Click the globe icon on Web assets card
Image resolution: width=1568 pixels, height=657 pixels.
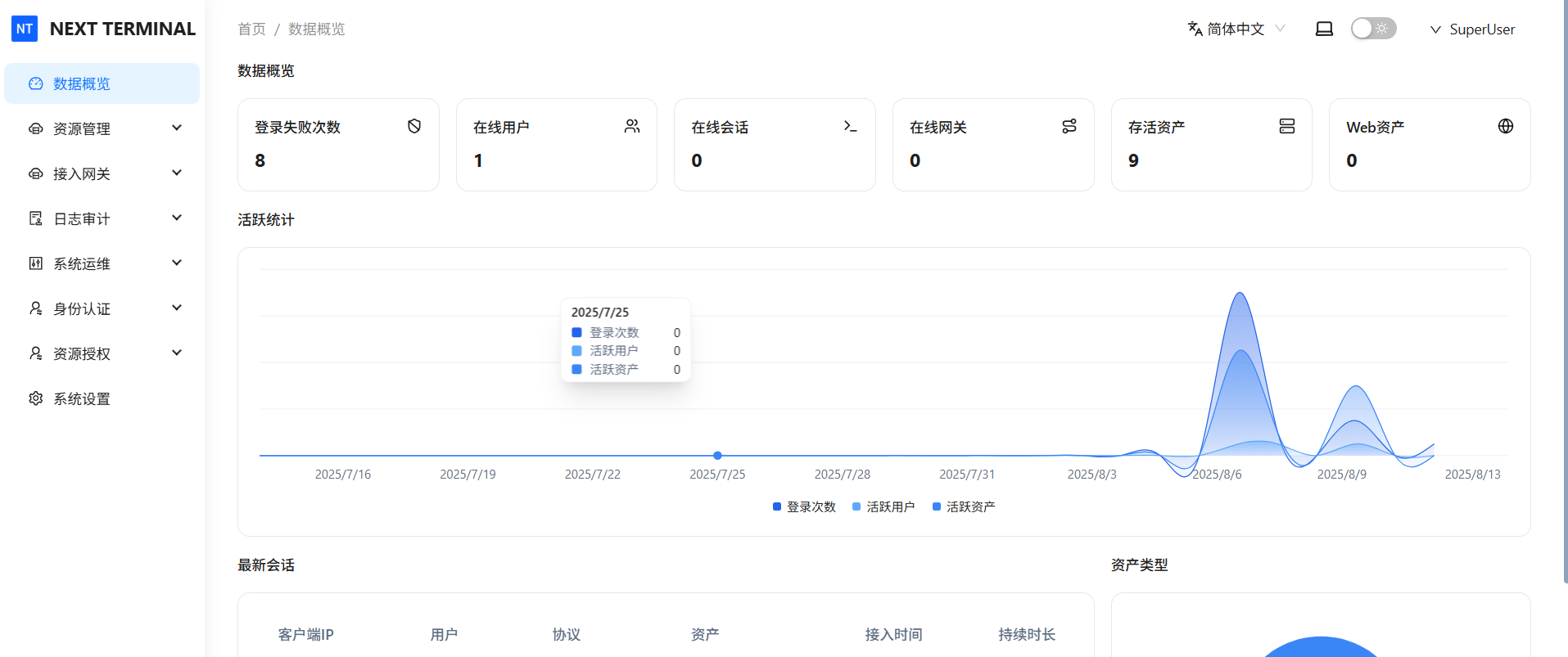pos(1506,126)
